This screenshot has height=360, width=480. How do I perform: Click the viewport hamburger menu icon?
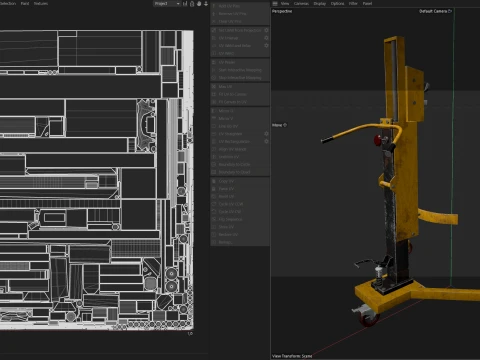(275, 3)
